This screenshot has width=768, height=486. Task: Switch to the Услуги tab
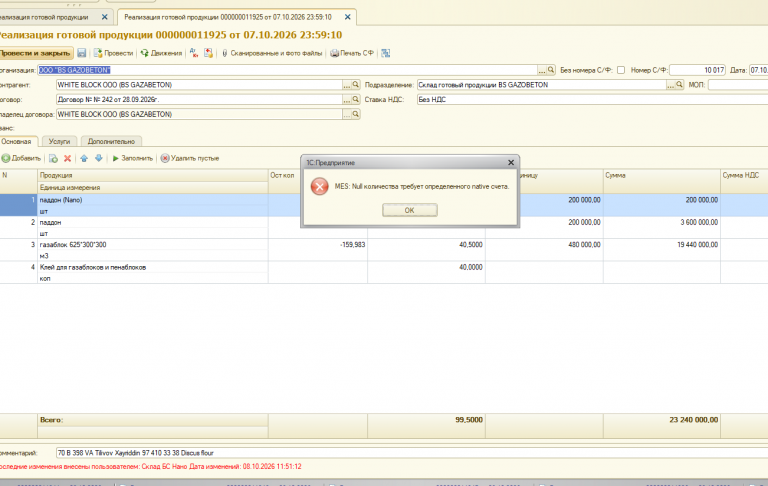(x=59, y=141)
